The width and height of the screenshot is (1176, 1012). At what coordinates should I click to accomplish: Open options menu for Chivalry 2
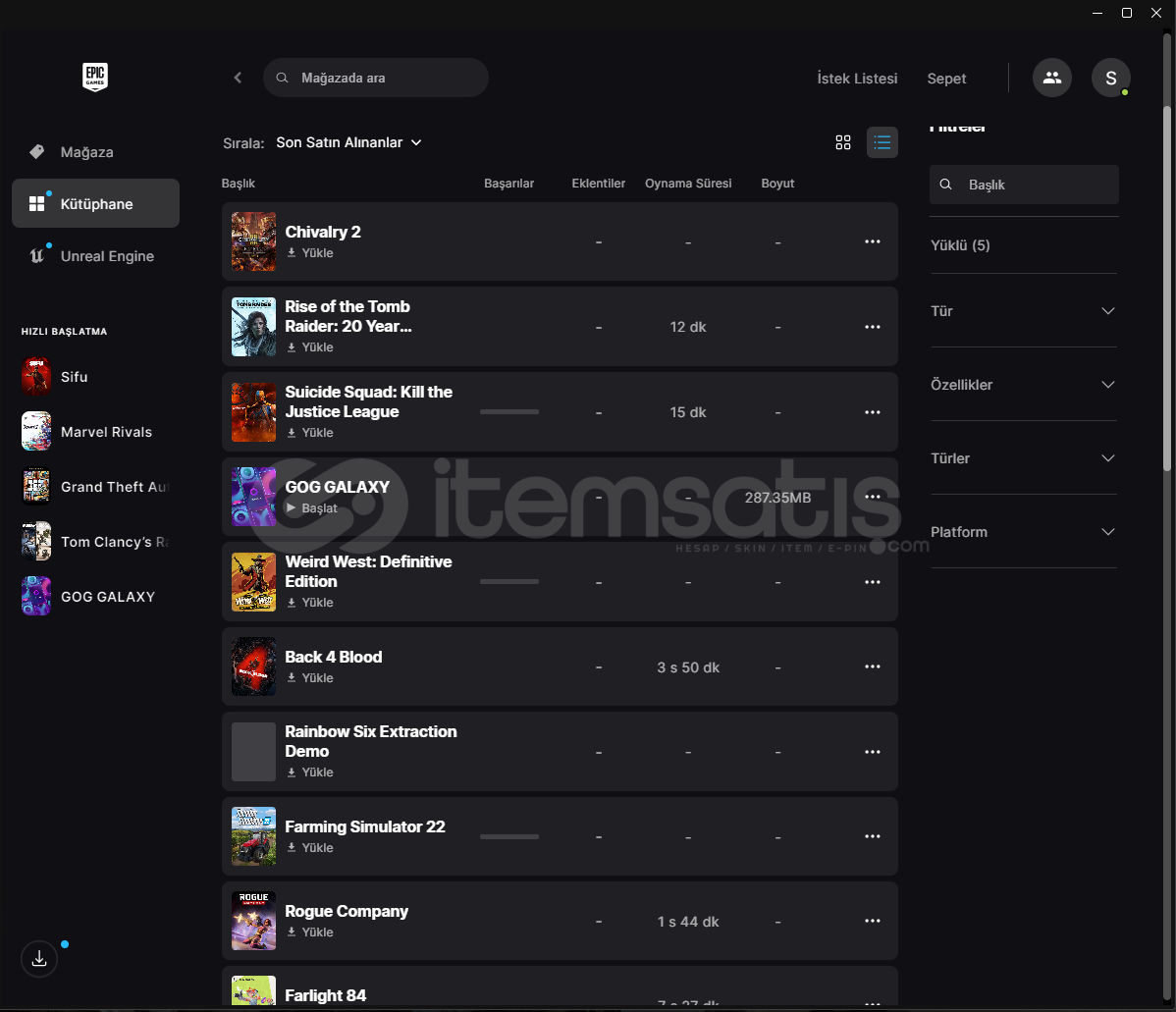873,241
